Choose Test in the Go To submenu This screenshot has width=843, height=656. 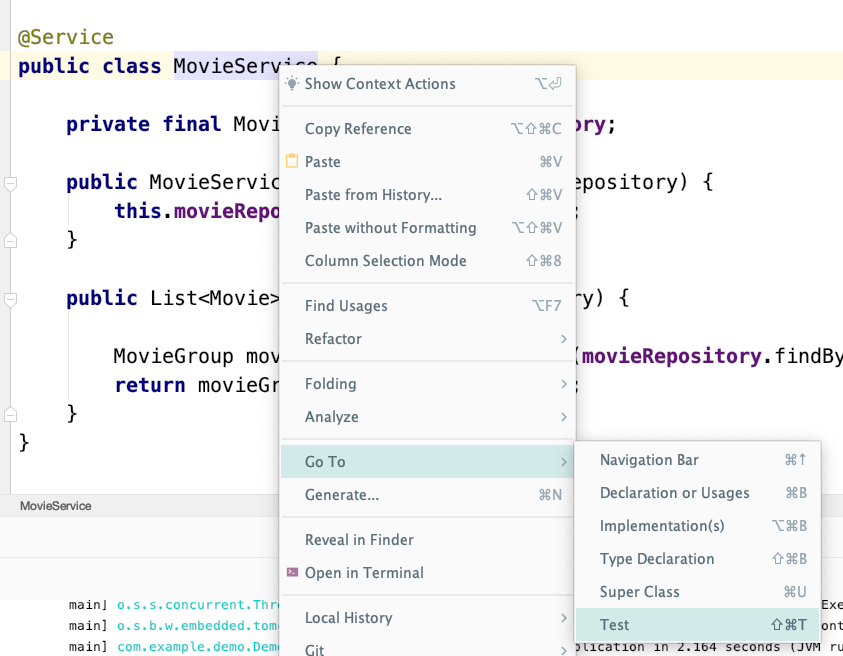pos(698,625)
